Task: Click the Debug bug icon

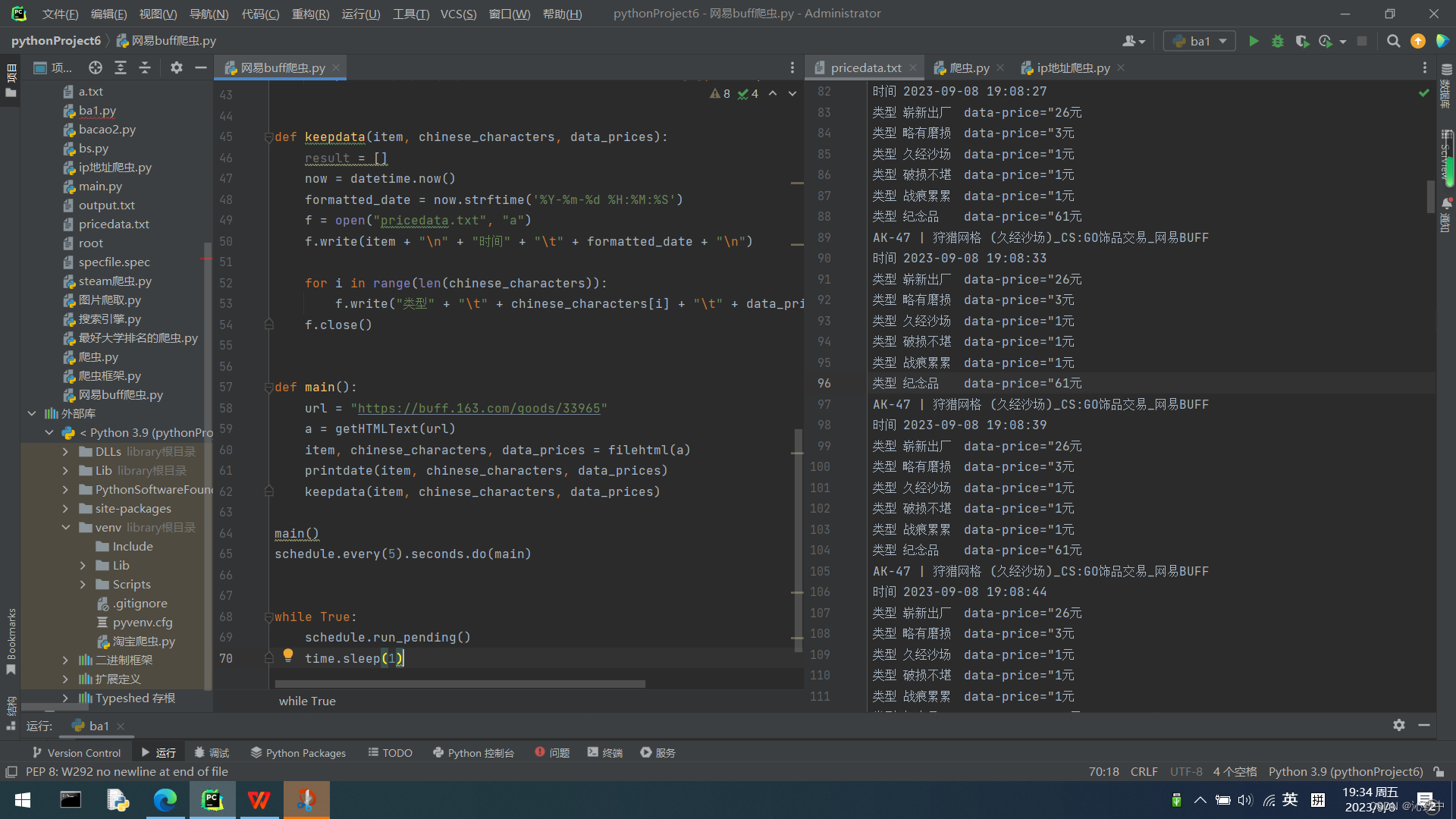Action: click(x=1278, y=41)
